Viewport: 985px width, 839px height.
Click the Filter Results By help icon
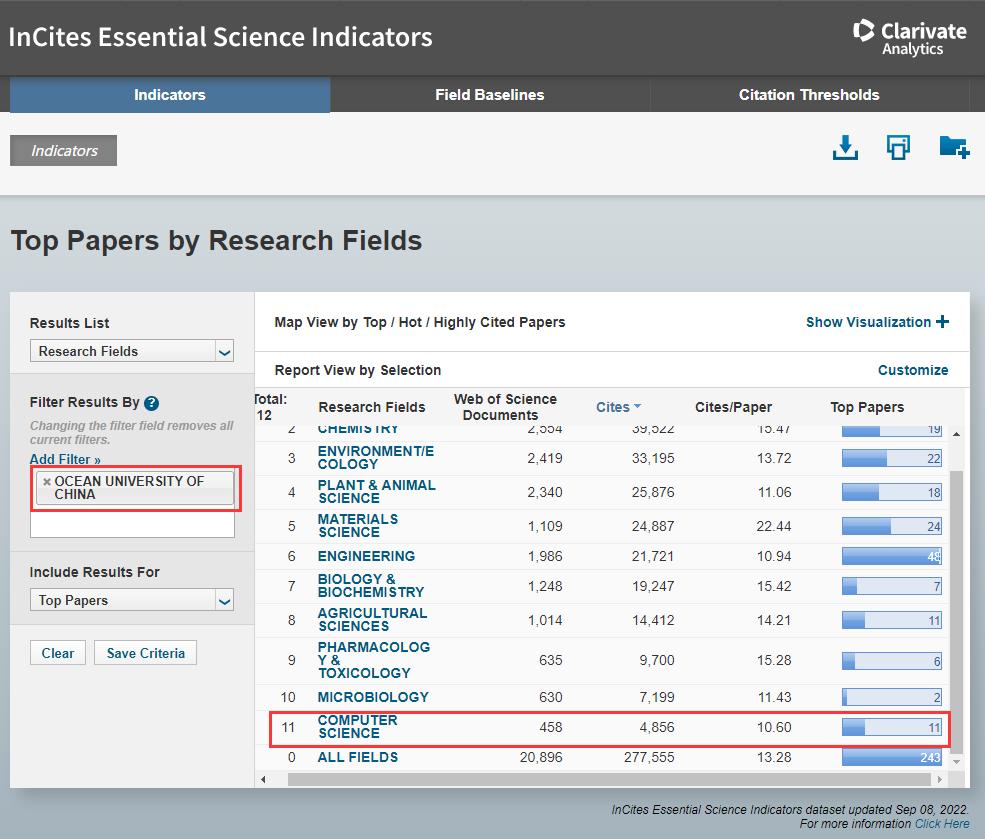pyautogui.click(x=151, y=403)
